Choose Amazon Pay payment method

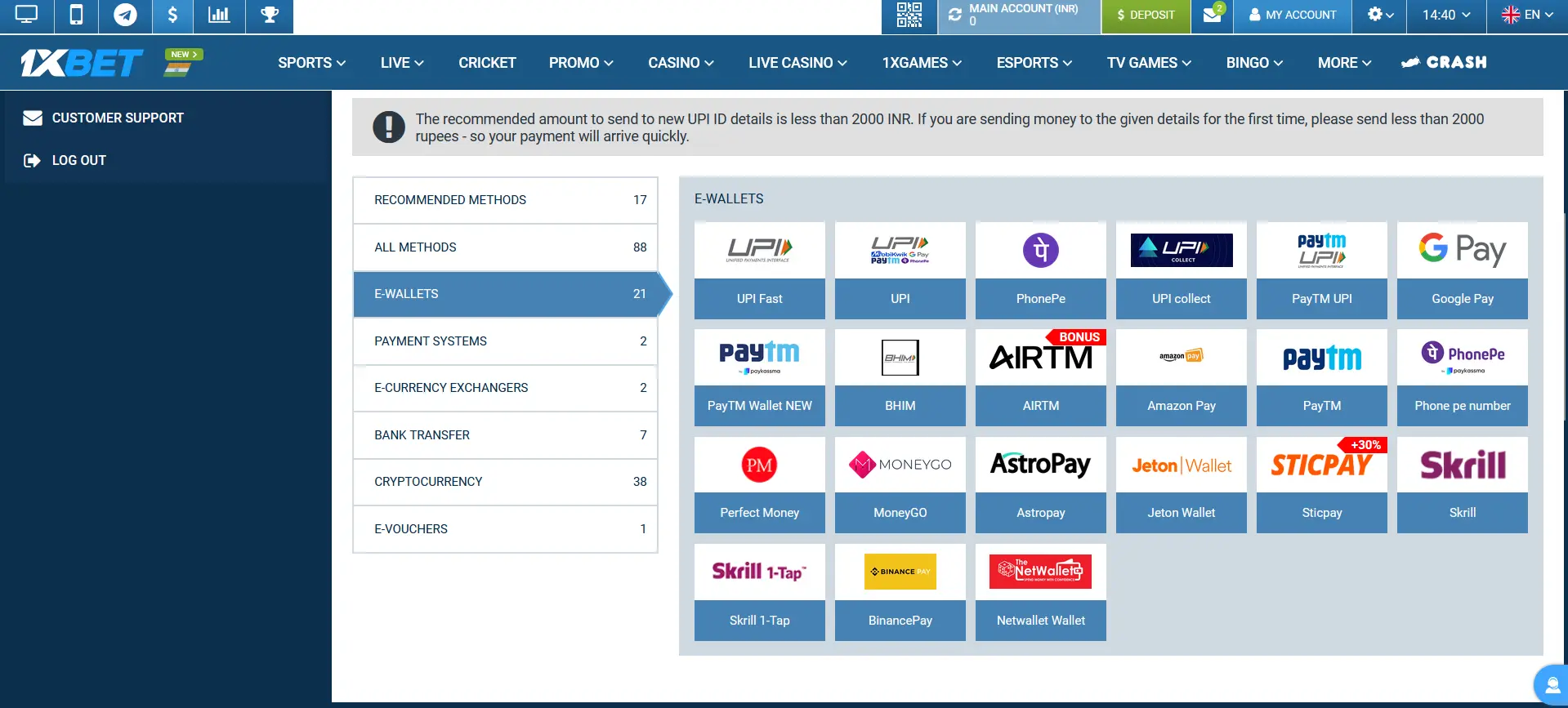click(1182, 377)
